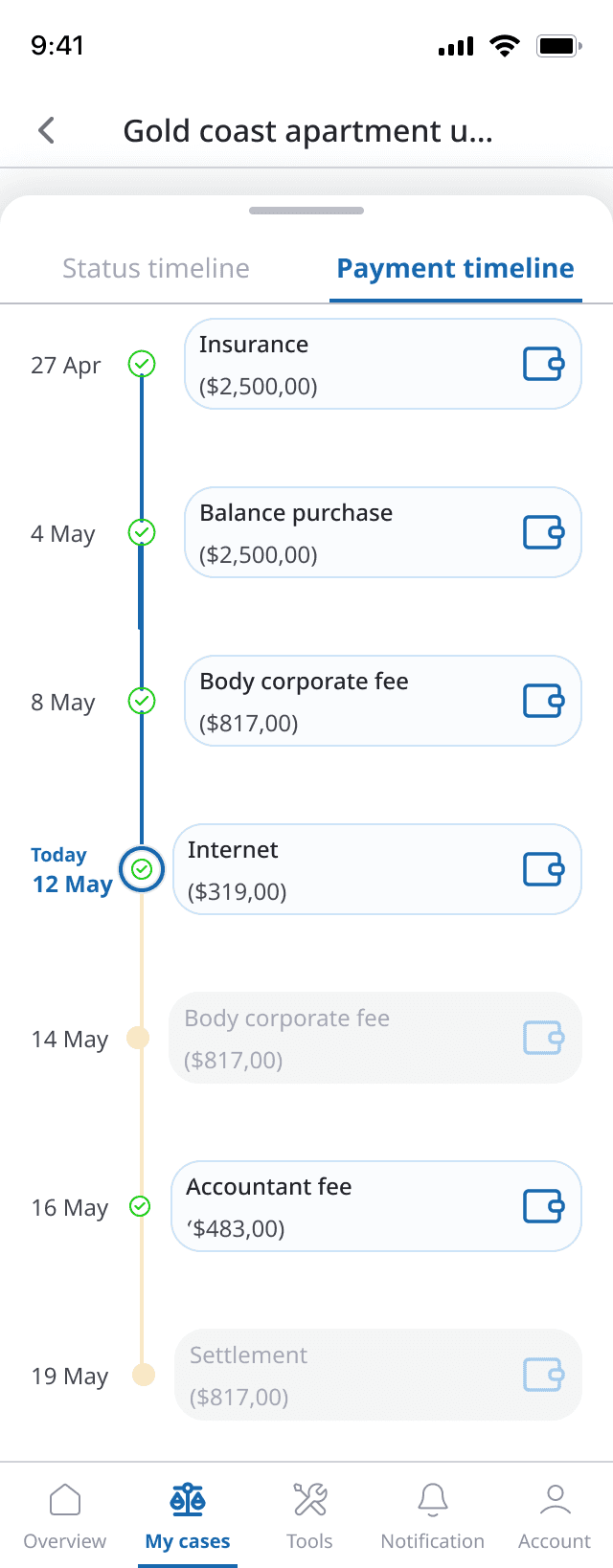
Task: Tap the sheet drag handle bar
Action: pos(306,211)
